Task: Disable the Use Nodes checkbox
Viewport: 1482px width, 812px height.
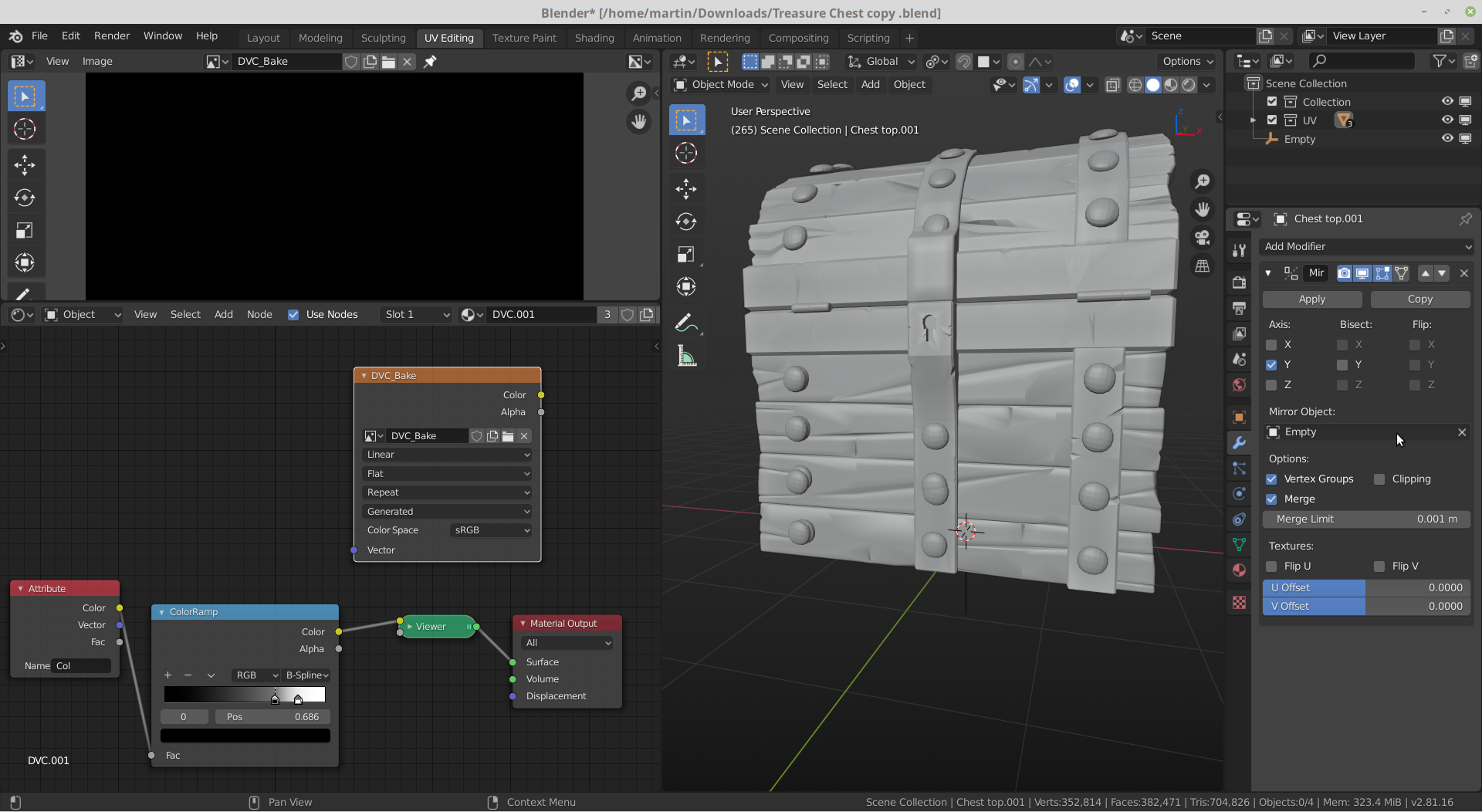Action: (x=293, y=315)
